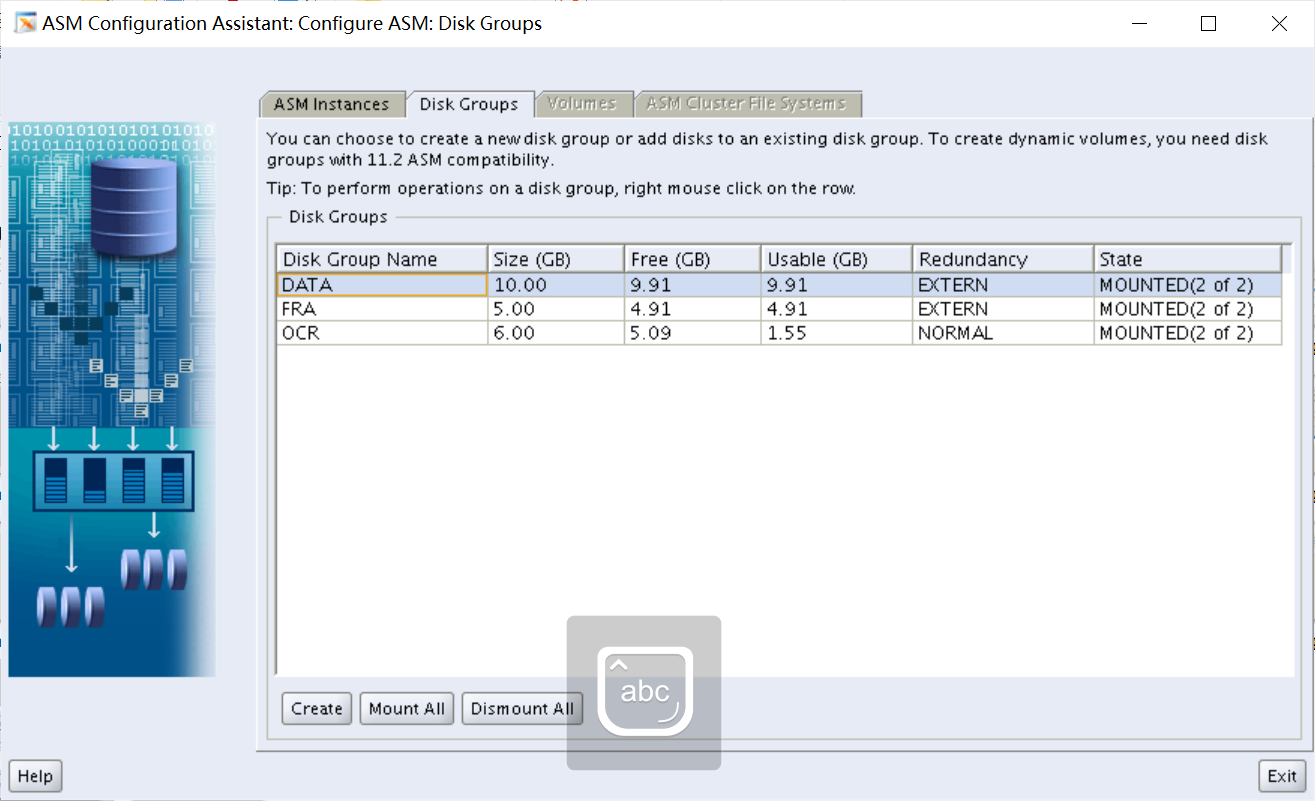This screenshot has height=801, width=1315.
Task: Click the Size (GB) column header
Action: click(x=556, y=259)
